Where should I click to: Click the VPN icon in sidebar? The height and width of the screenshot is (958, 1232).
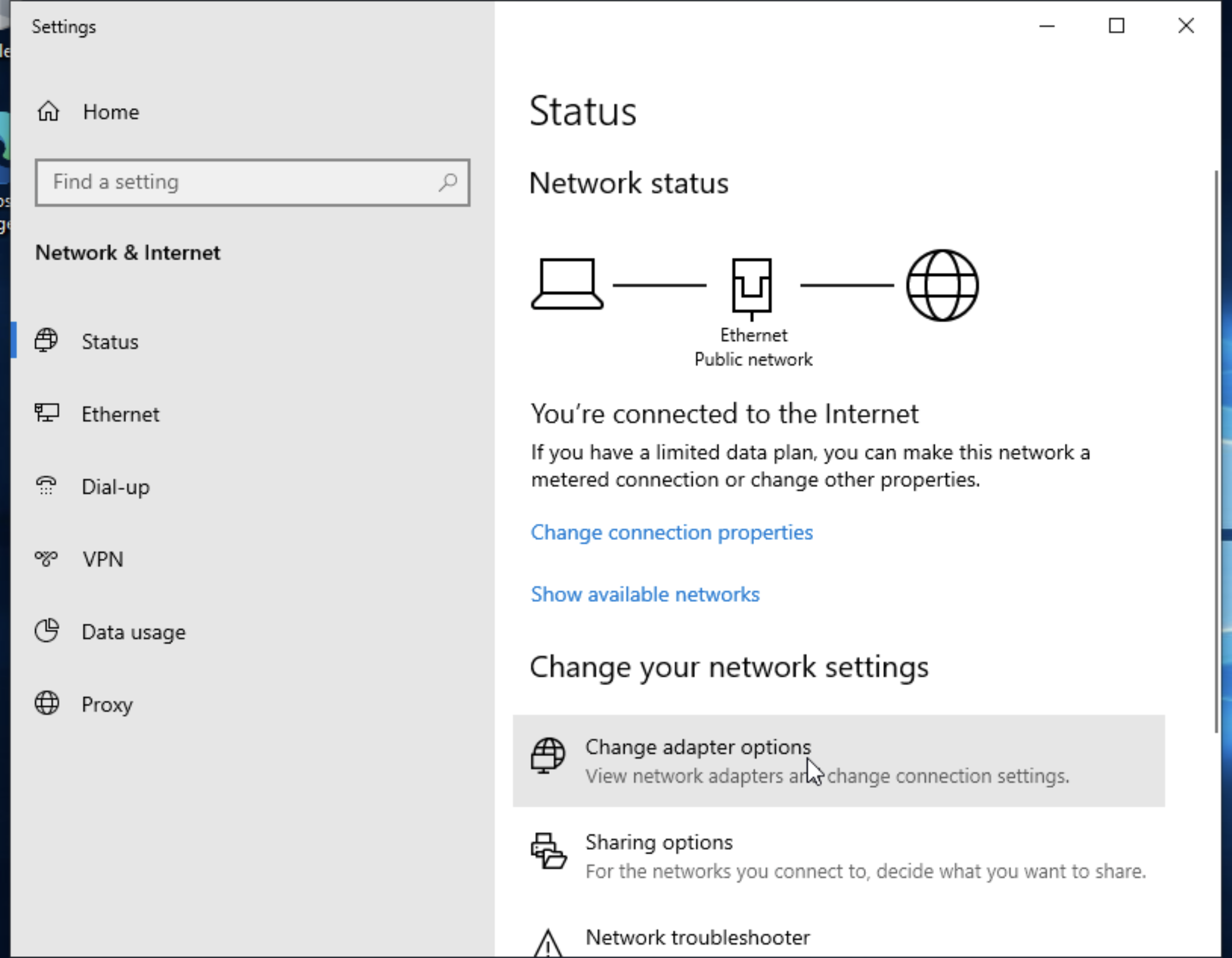pyautogui.click(x=46, y=558)
